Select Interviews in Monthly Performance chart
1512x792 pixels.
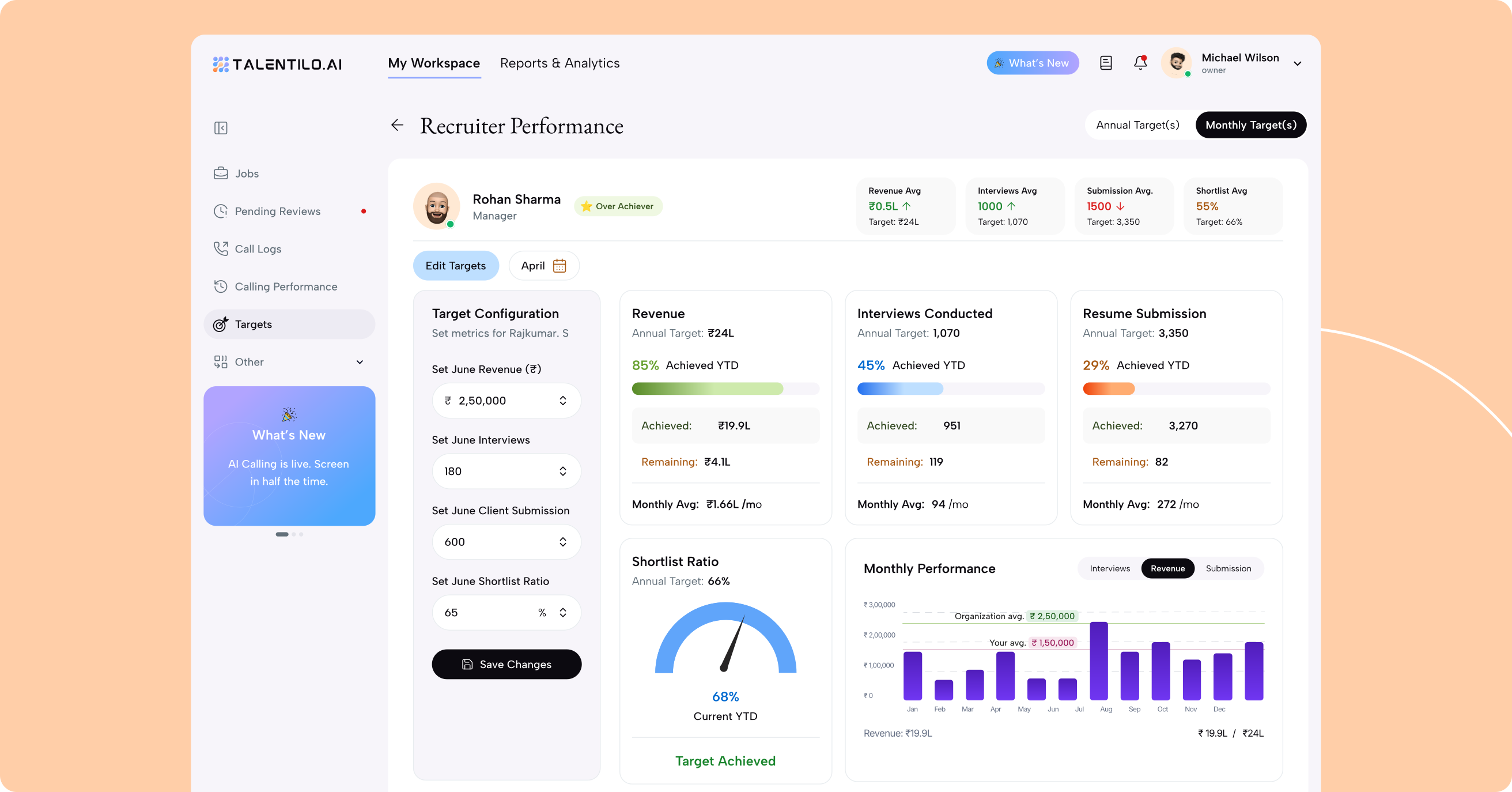[x=1109, y=568]
